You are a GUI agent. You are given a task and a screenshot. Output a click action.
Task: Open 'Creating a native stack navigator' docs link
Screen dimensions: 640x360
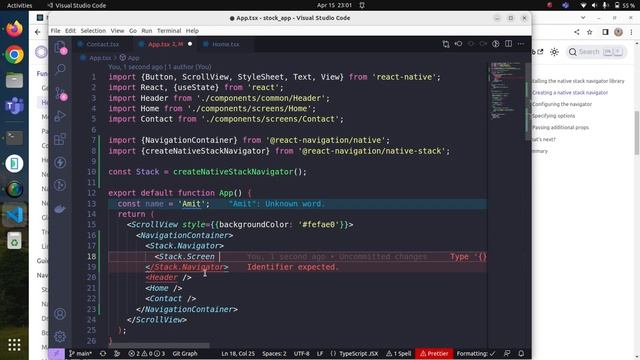[570, 93]
